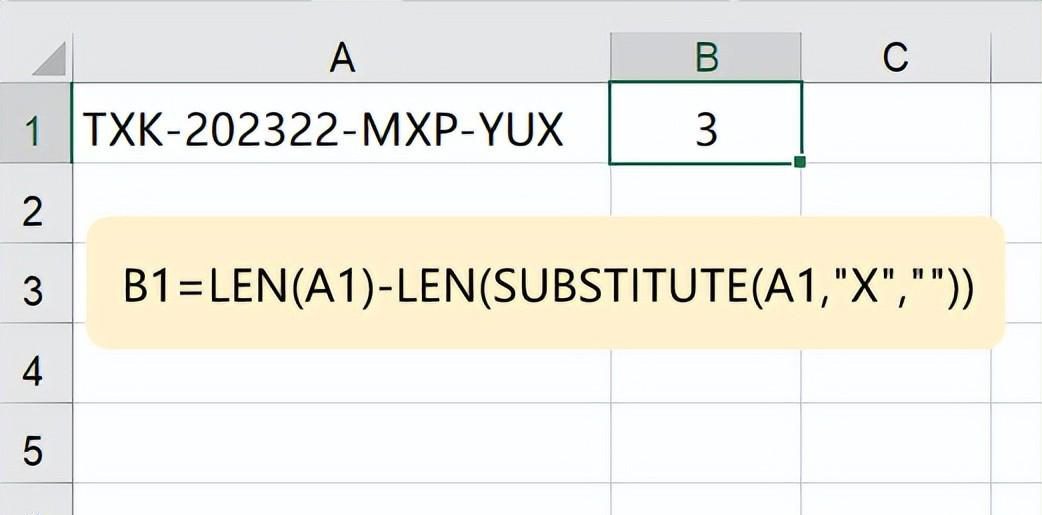Click the fill handle of cell B1
1042x515 pixels.
click(799, 161)
